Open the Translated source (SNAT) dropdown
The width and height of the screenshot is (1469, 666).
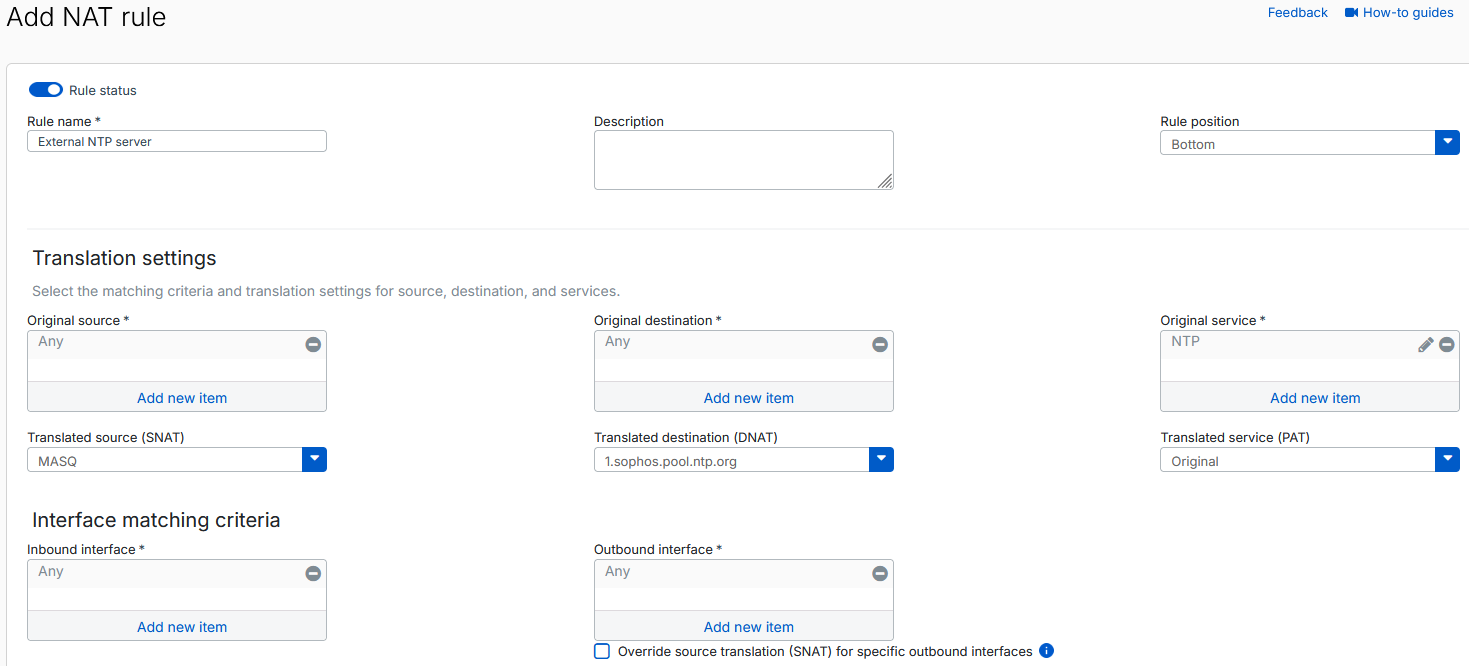314,459
